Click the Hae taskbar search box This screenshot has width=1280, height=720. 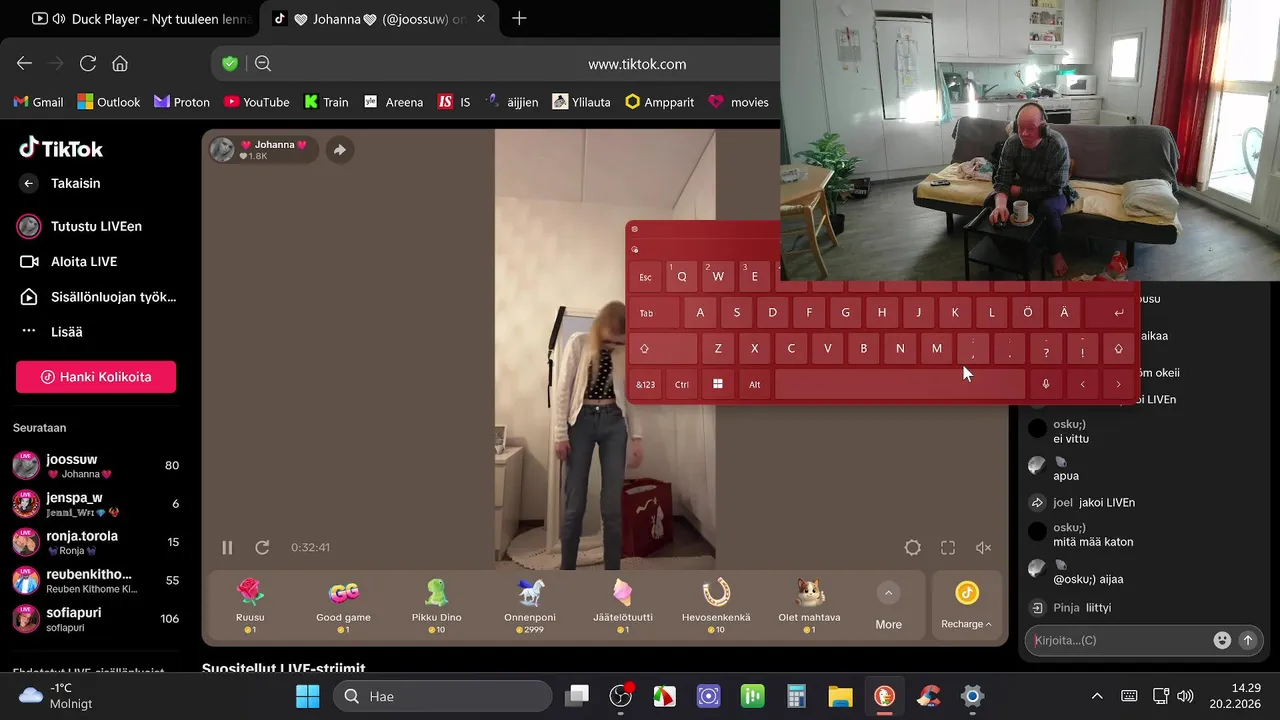[442, 696]
